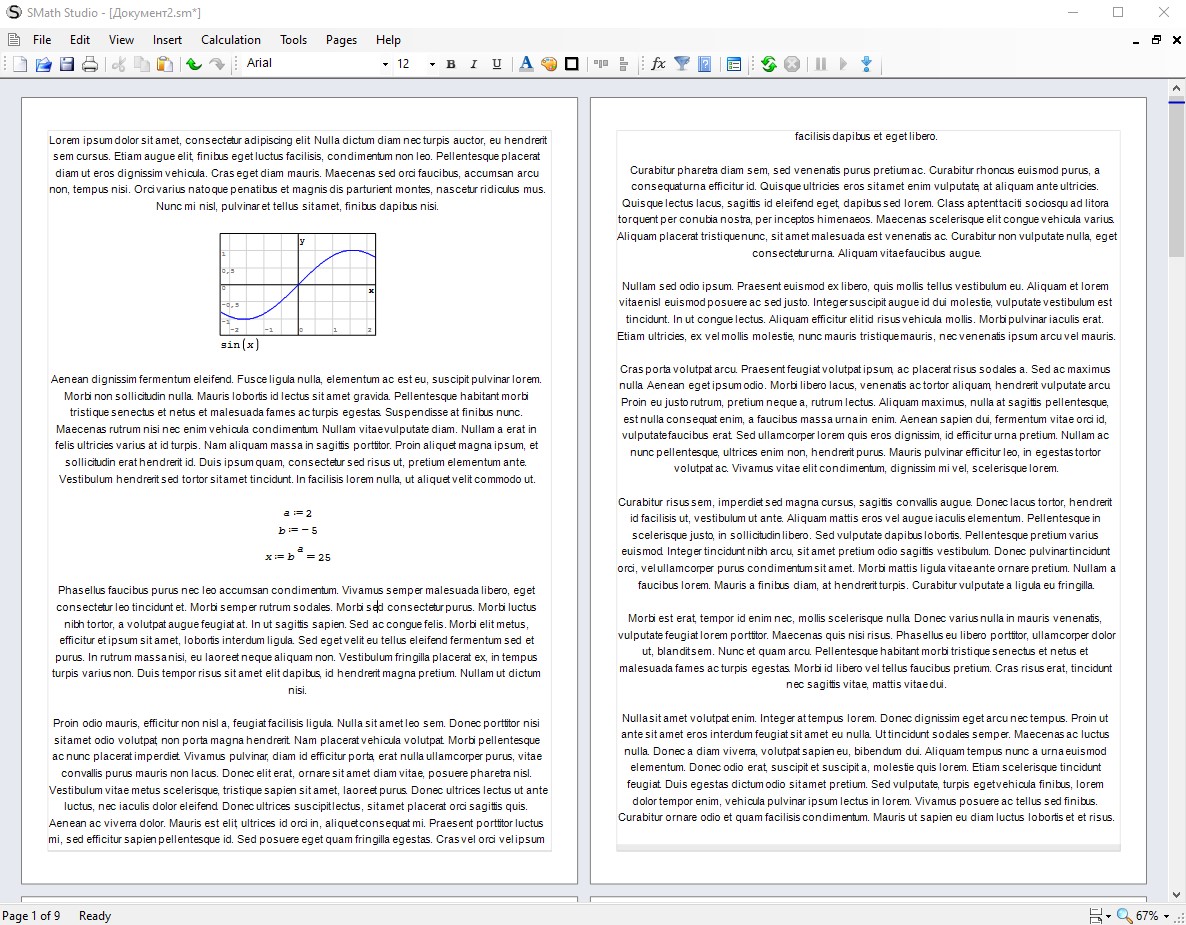
Task: Click the Undo green arrow icon
Action: pos(194,64)
